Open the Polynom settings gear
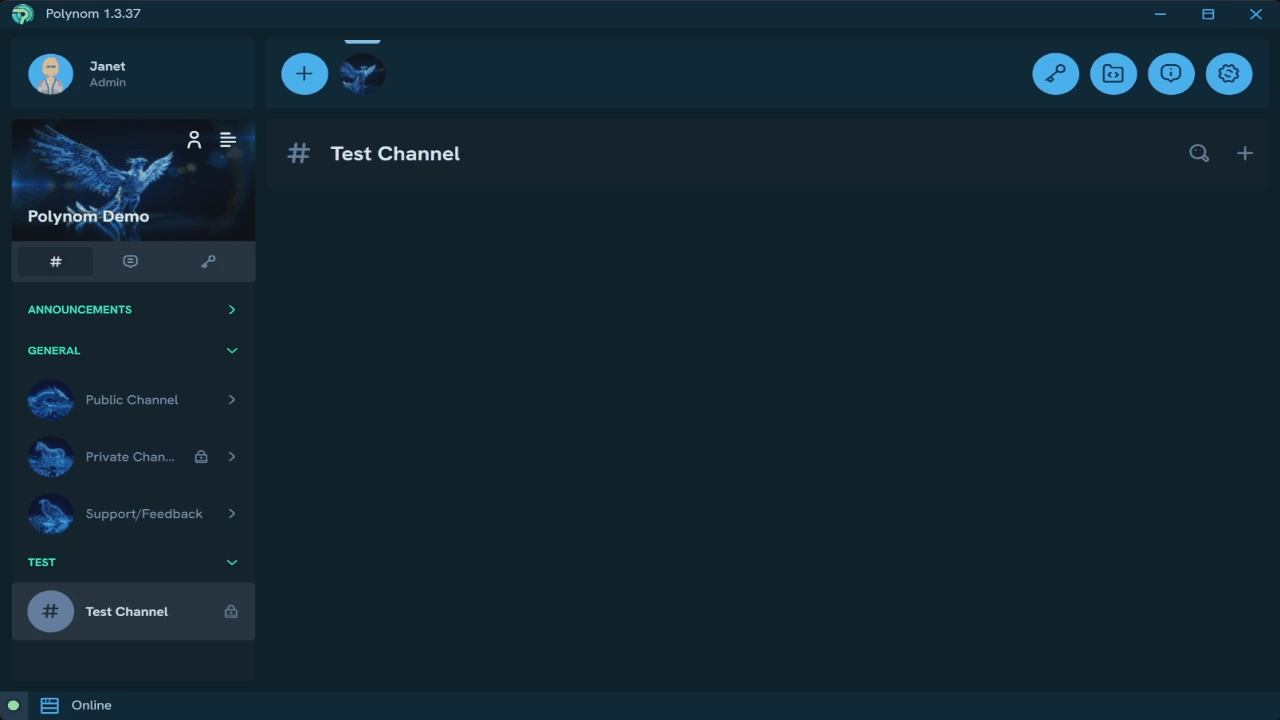 pos(1229,73)
